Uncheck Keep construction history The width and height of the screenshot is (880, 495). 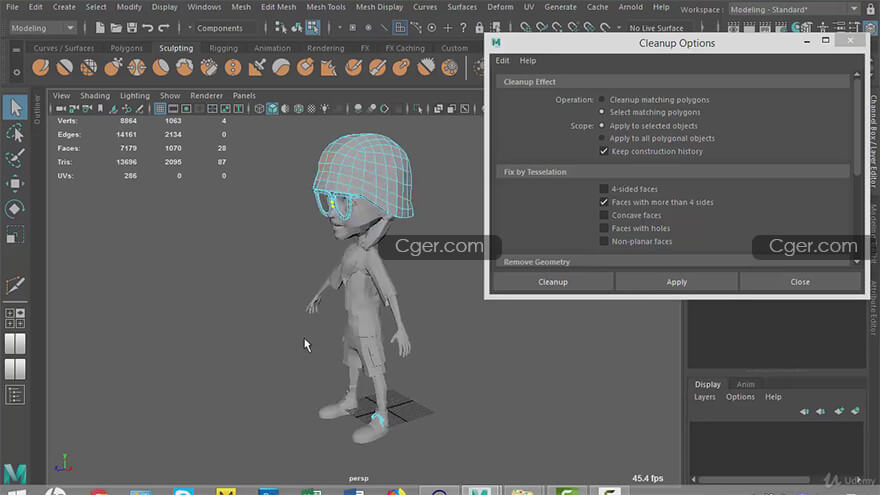click(x=604, y=151)
